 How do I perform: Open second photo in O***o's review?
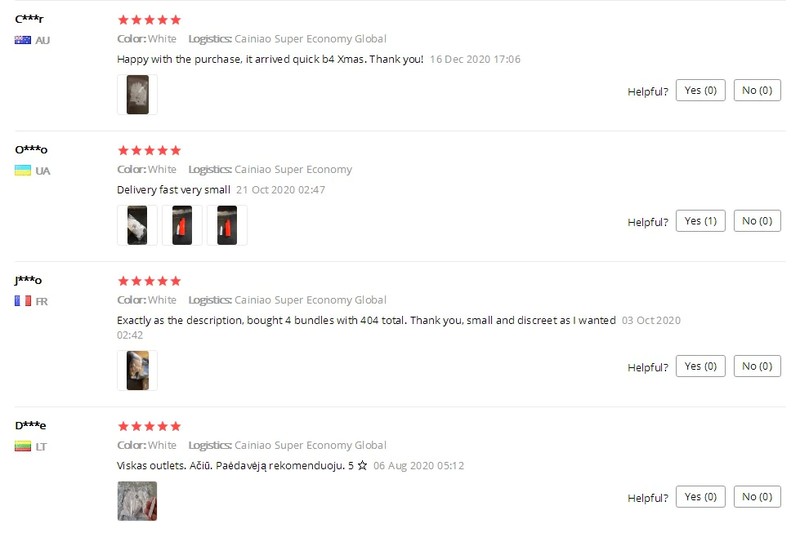(x=182, y=225)
